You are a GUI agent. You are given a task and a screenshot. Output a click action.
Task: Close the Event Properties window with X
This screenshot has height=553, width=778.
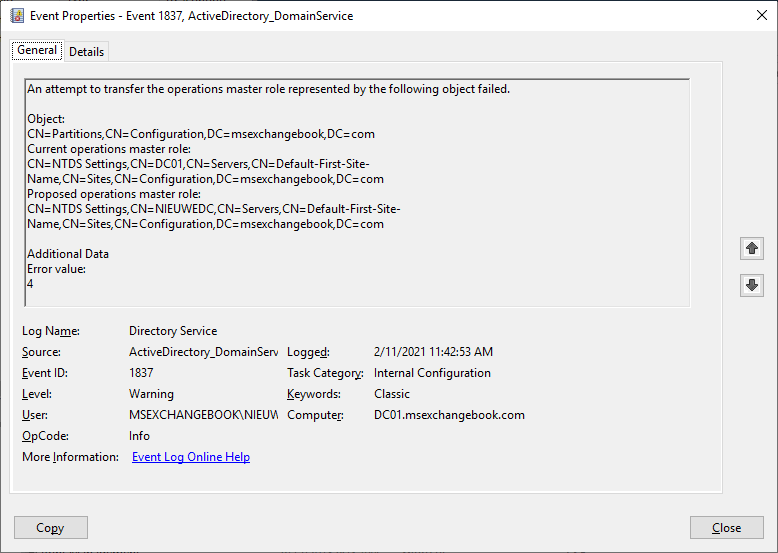point(755,16)
